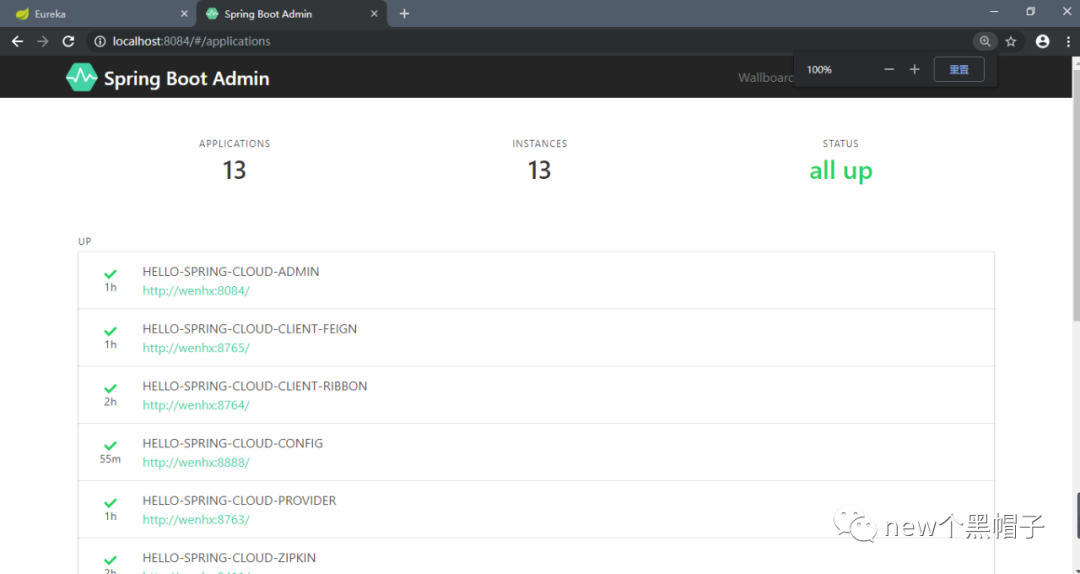Minimize the browser window

click(x=994, y=12)
